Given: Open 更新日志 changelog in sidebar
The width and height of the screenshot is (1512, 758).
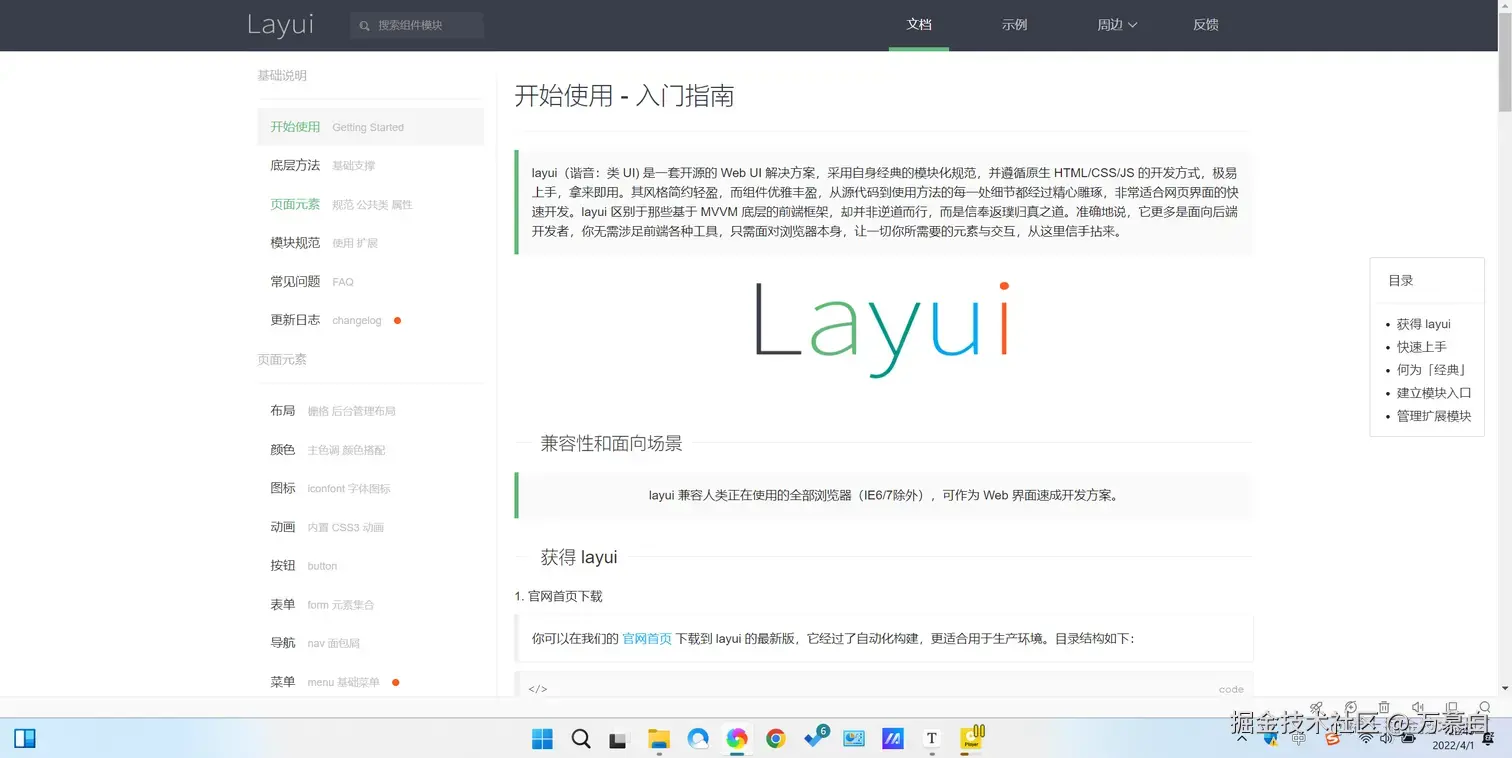Looking at the screenshot, I should click(x=370, y=320).
